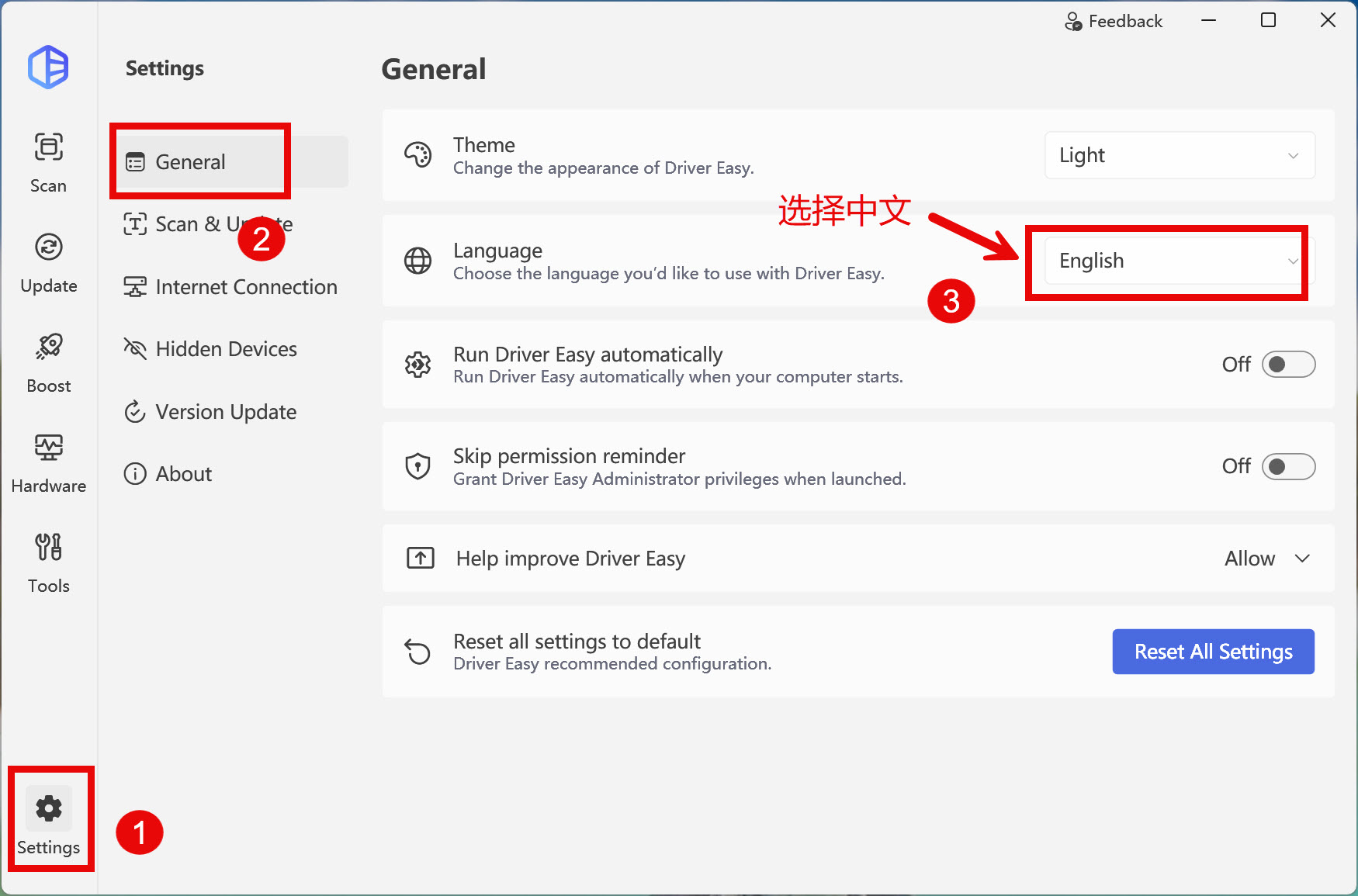
Task: Open the Hardware monitor icon
Action: point(48,448)
